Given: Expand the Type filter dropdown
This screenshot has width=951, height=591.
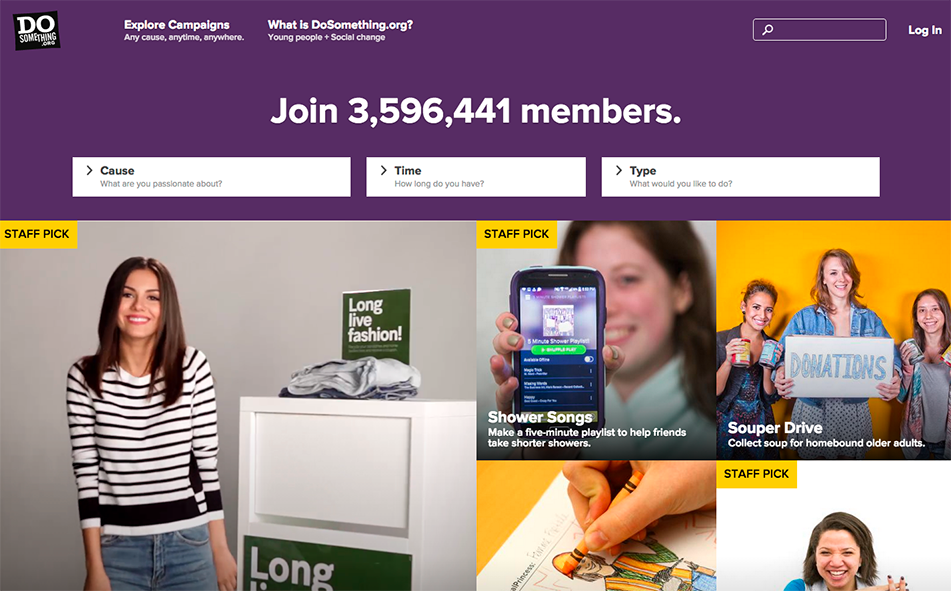Looking at the screenshot, I should point(741,177).
